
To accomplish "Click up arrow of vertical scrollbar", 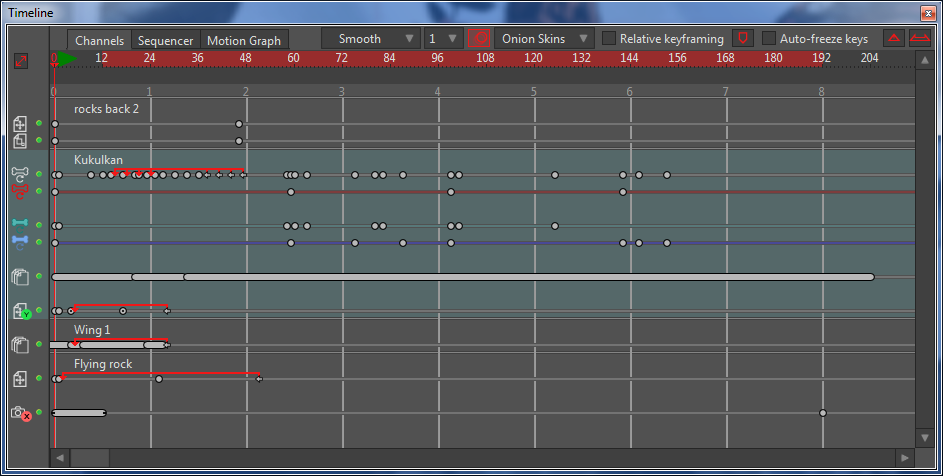I will point(924,60).
